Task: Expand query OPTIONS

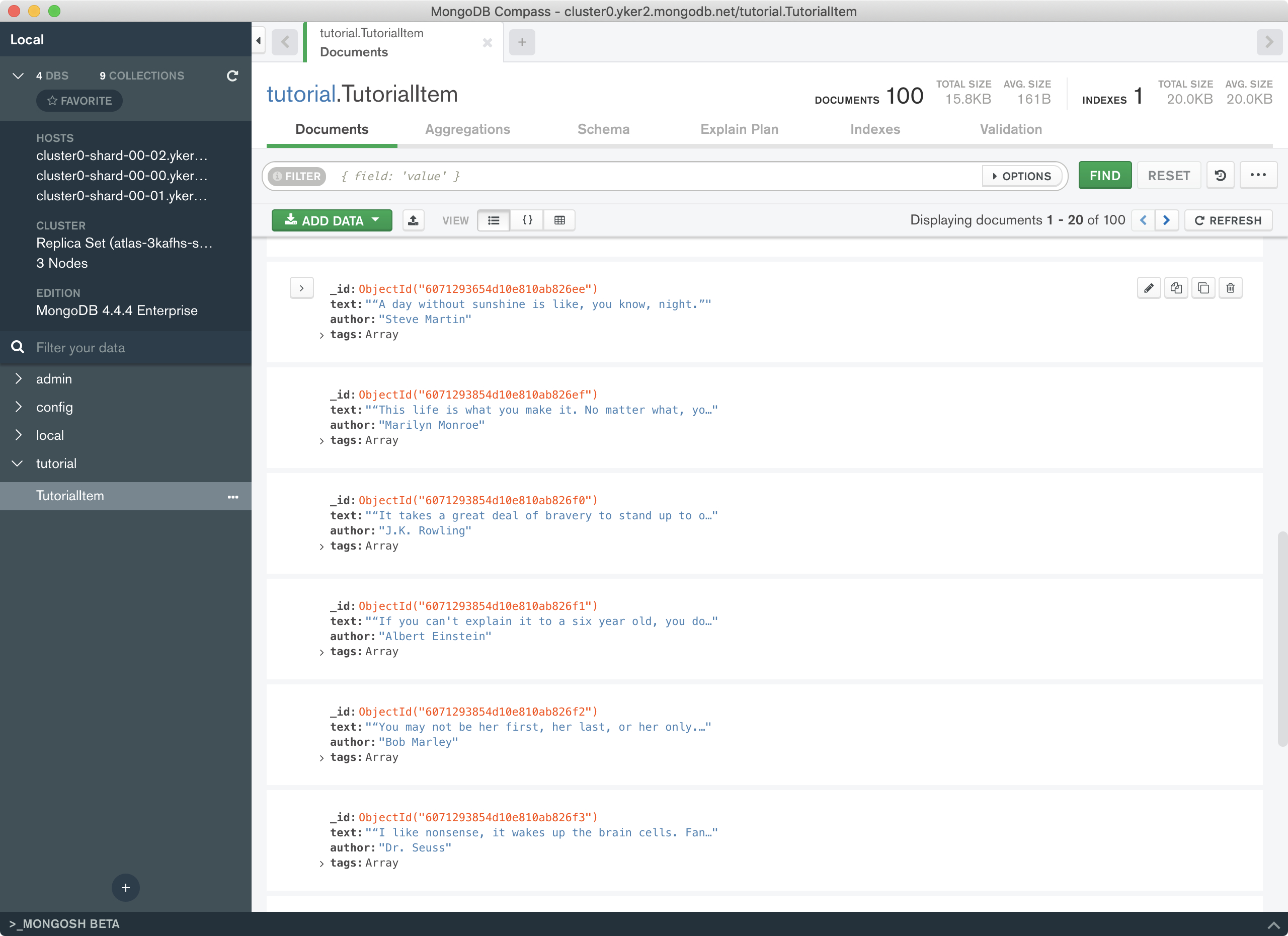Action: click(x=1022, y=176)
